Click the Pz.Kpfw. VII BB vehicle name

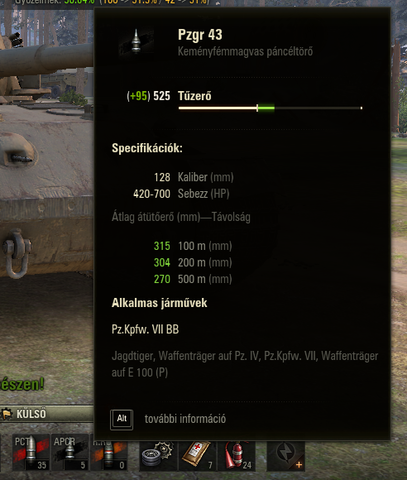(145, 329)
